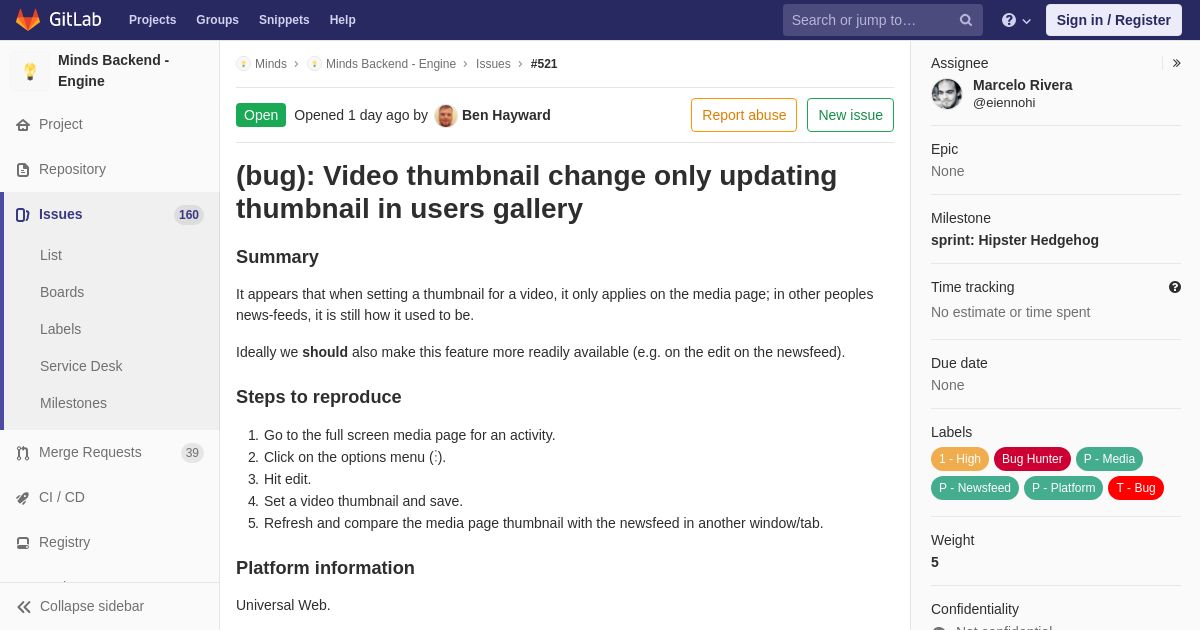This screenshot has width=1200, height=630.
Task: Open the Groups menu
Action: [217, 20]
